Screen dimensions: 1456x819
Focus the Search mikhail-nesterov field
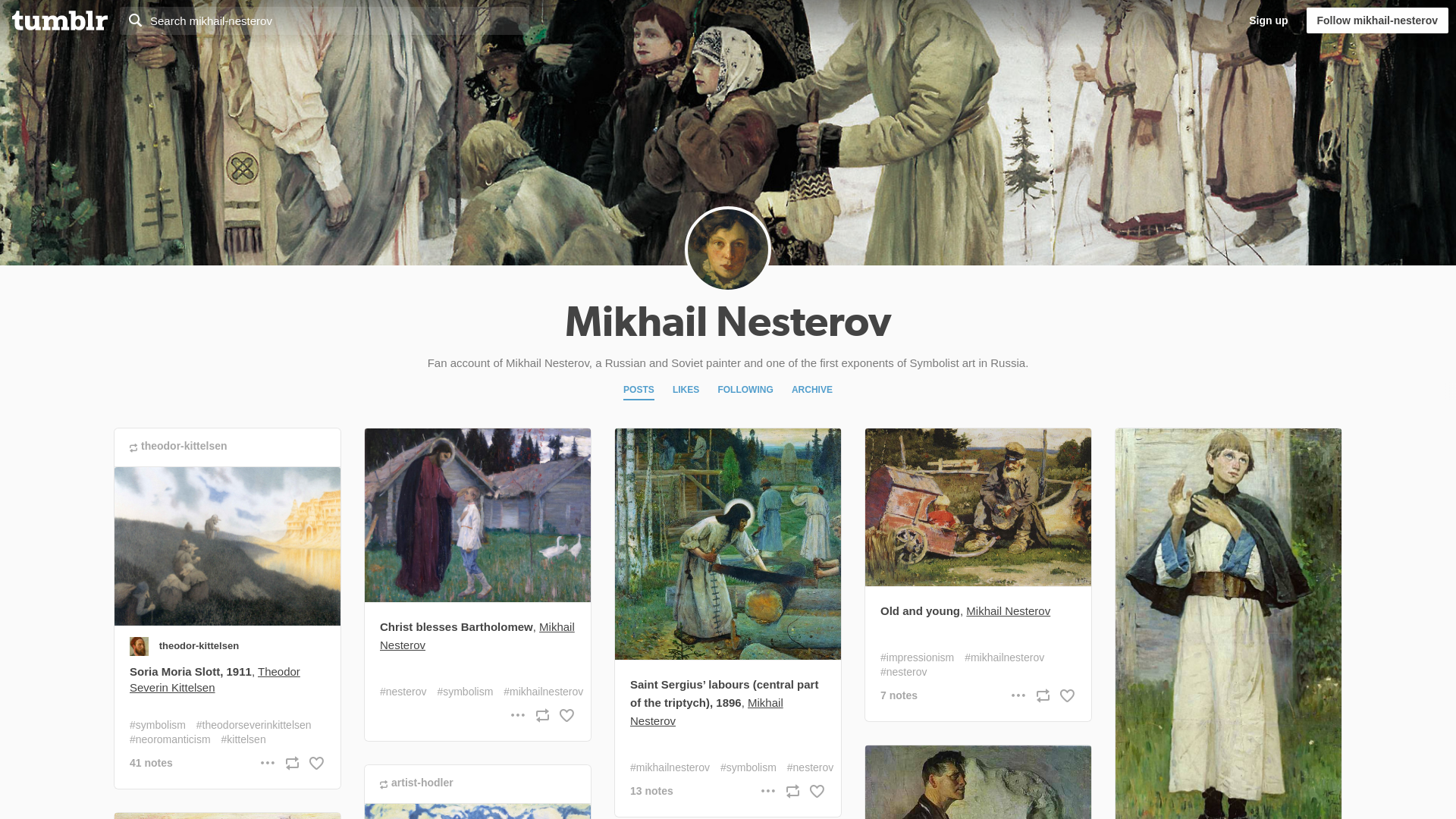click(x=324, y=20)
